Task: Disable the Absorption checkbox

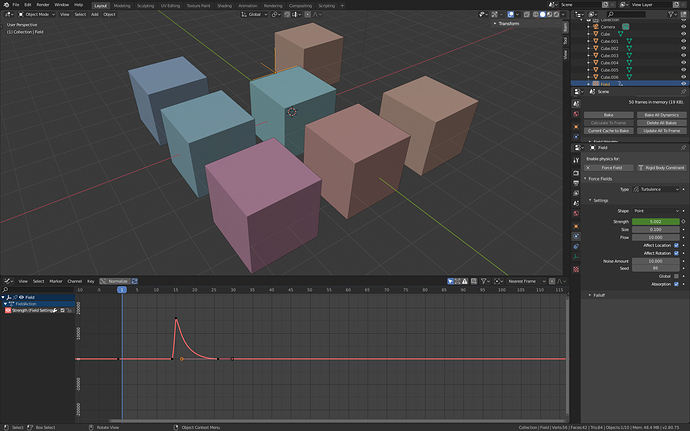Action: 676,284
